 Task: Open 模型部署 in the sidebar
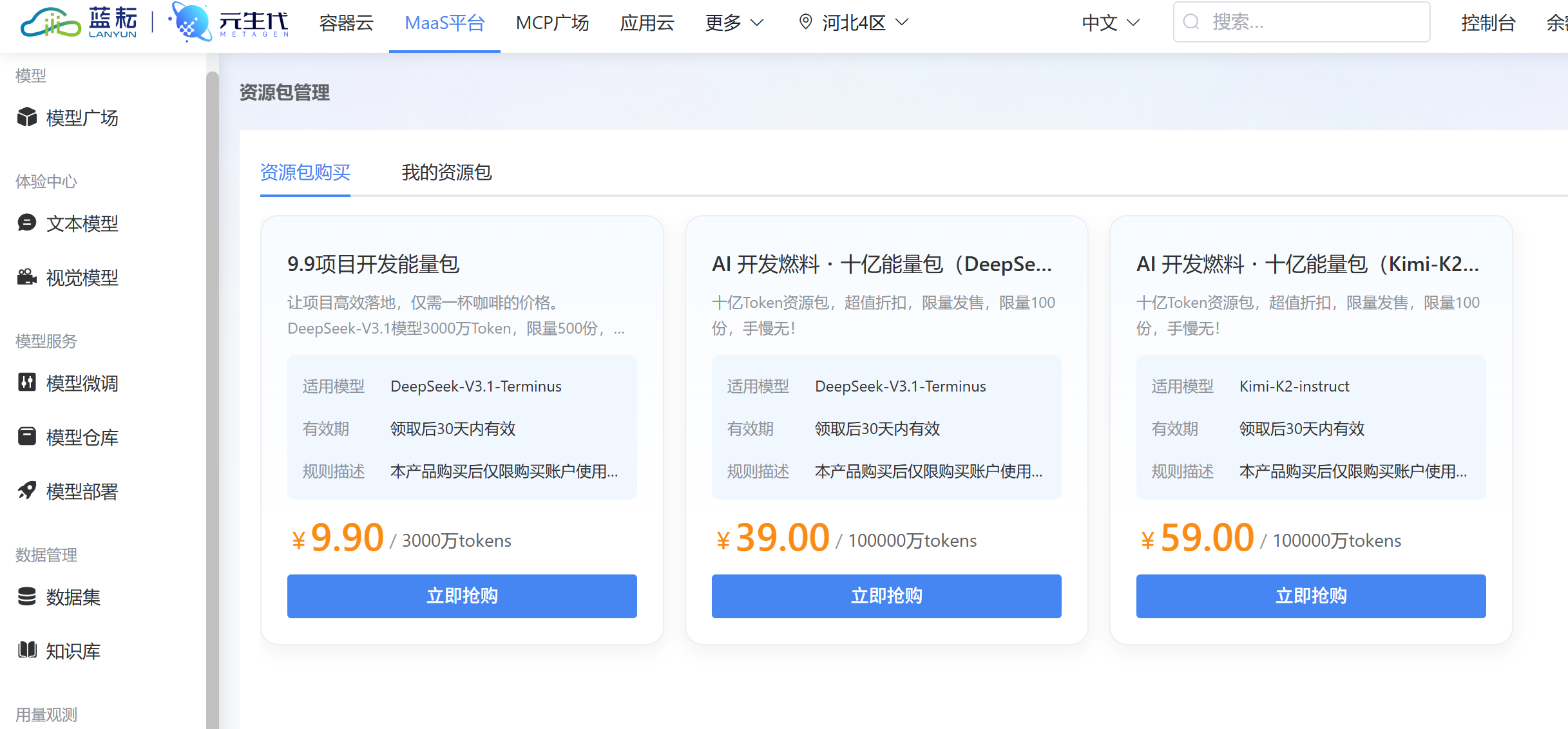(82, 491)
